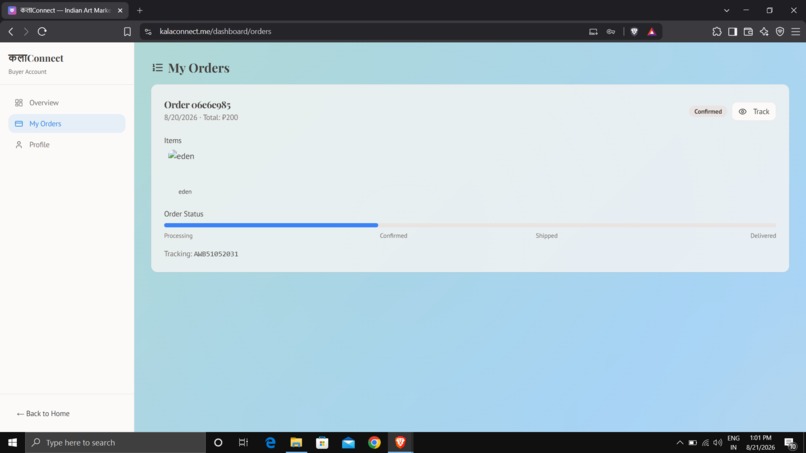Open site settings icon in address bar
Screen dimensions: 806x453
click(x=148, y=31)
